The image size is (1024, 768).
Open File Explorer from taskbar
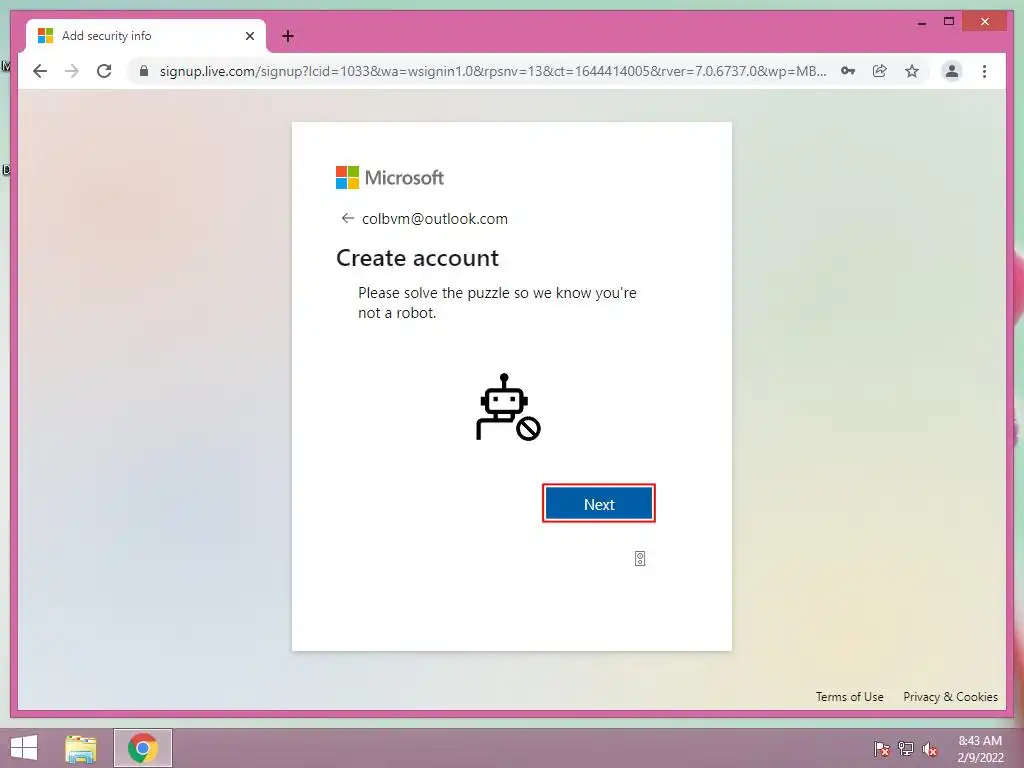click(x=81, y=748)
